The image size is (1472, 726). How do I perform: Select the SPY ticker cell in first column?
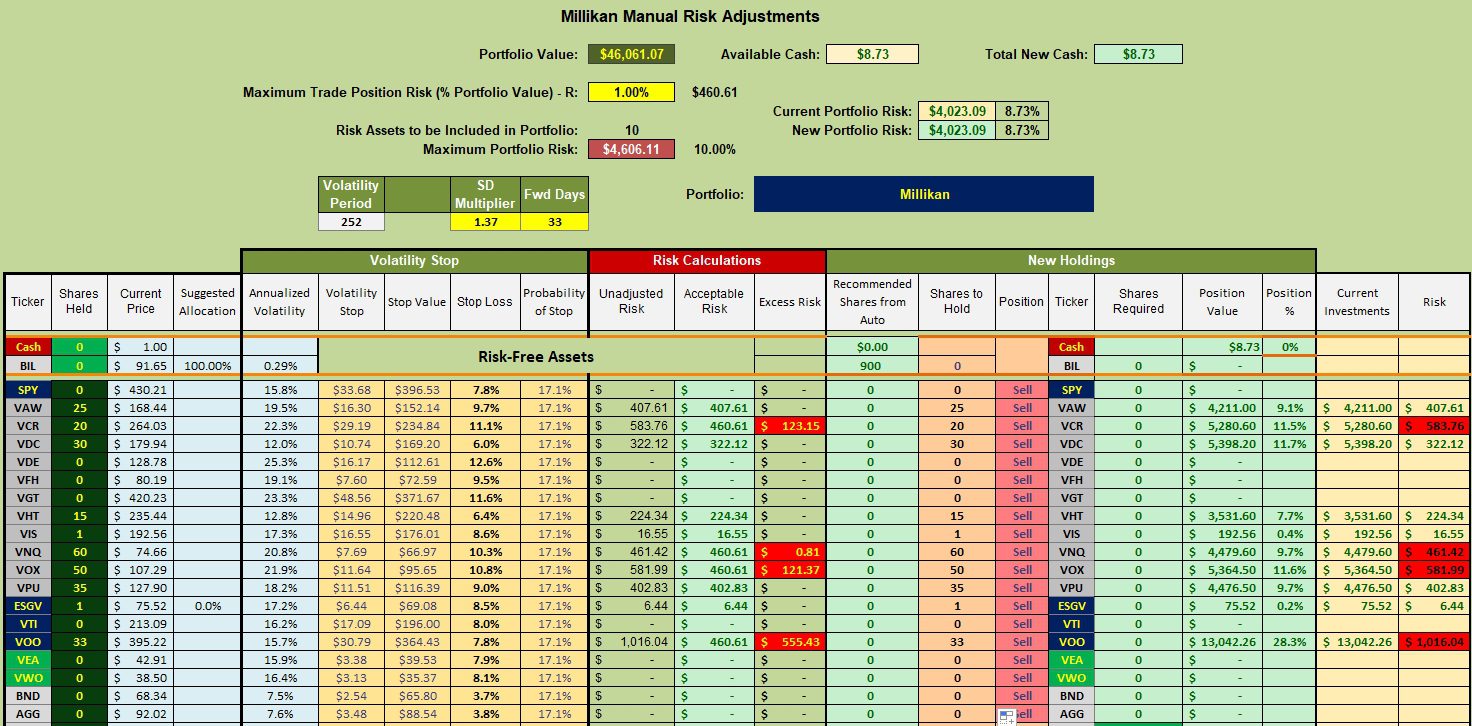pos(27,389)
